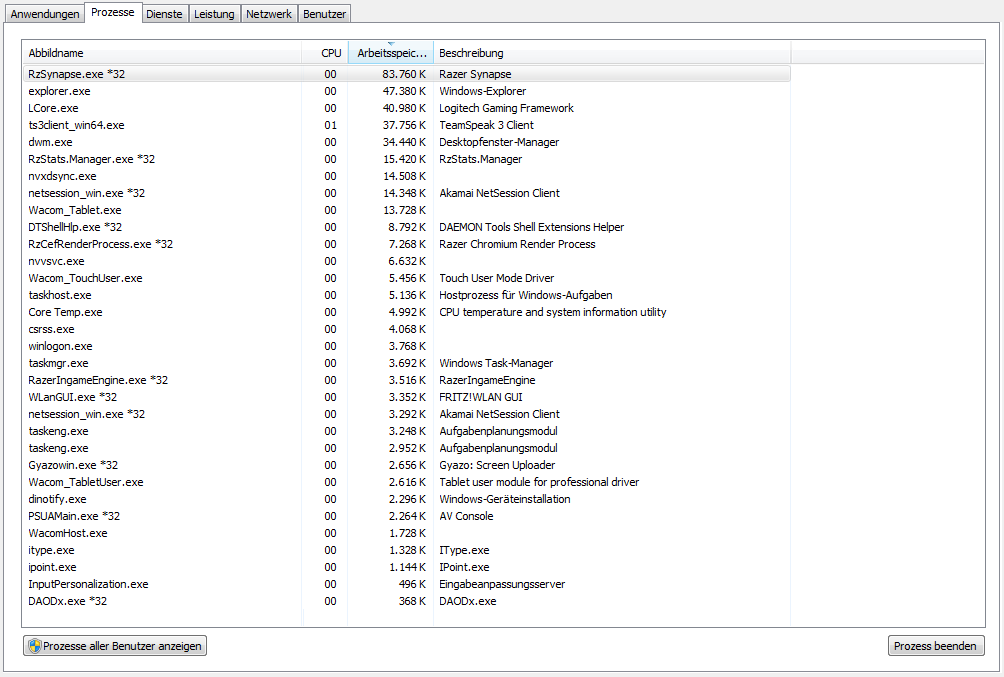Switch to the Netzwerk tab
Image resolution: width=1004 pixels, height=677 pixels.
click(269, 13)
